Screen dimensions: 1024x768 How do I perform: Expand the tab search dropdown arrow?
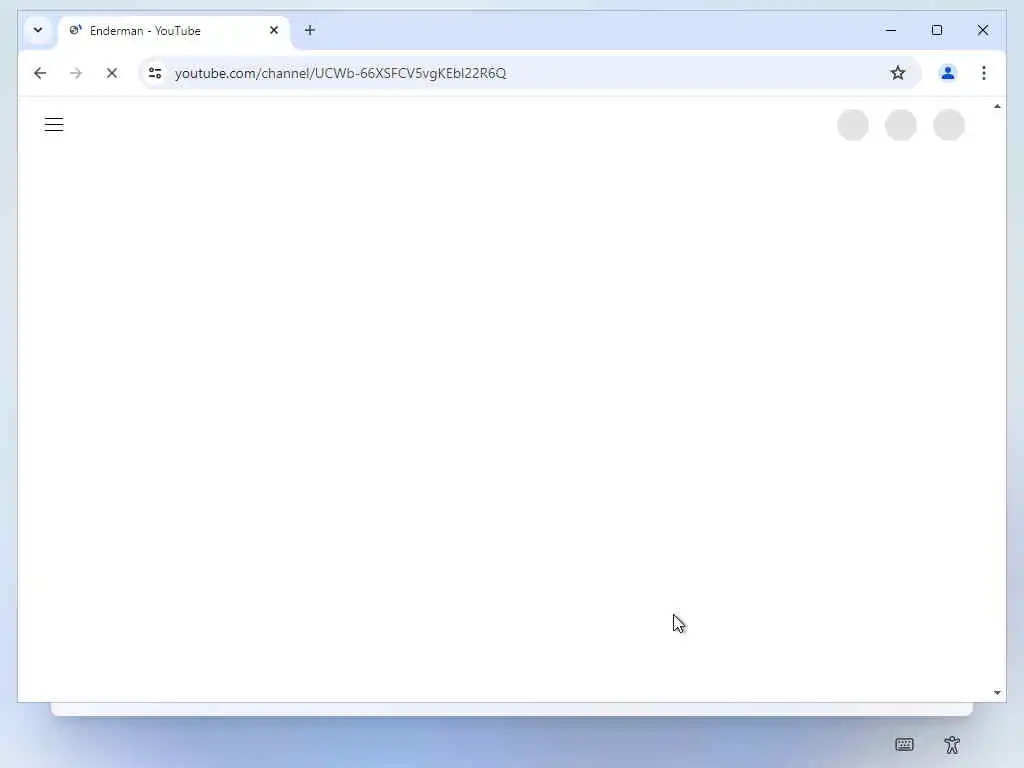click(38, 30)
